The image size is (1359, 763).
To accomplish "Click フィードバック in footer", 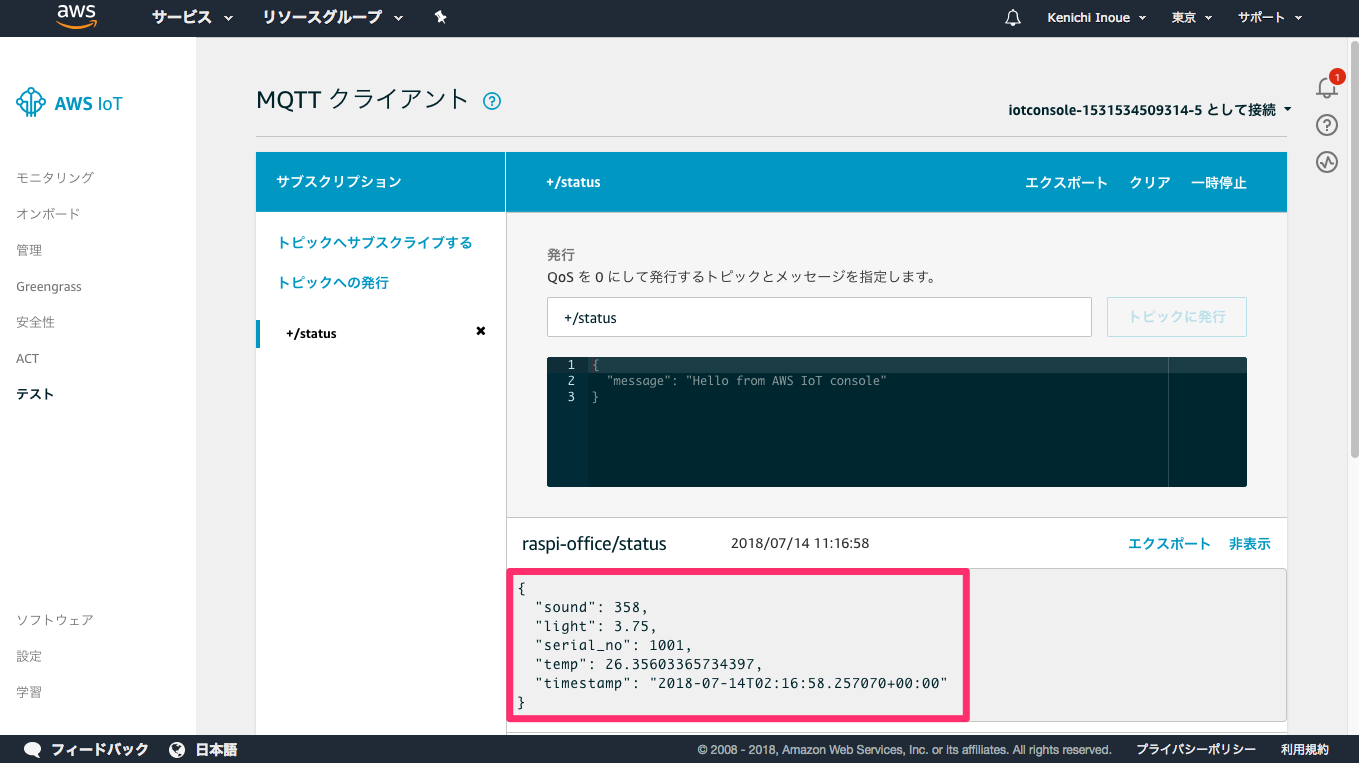I will (99, 749).
